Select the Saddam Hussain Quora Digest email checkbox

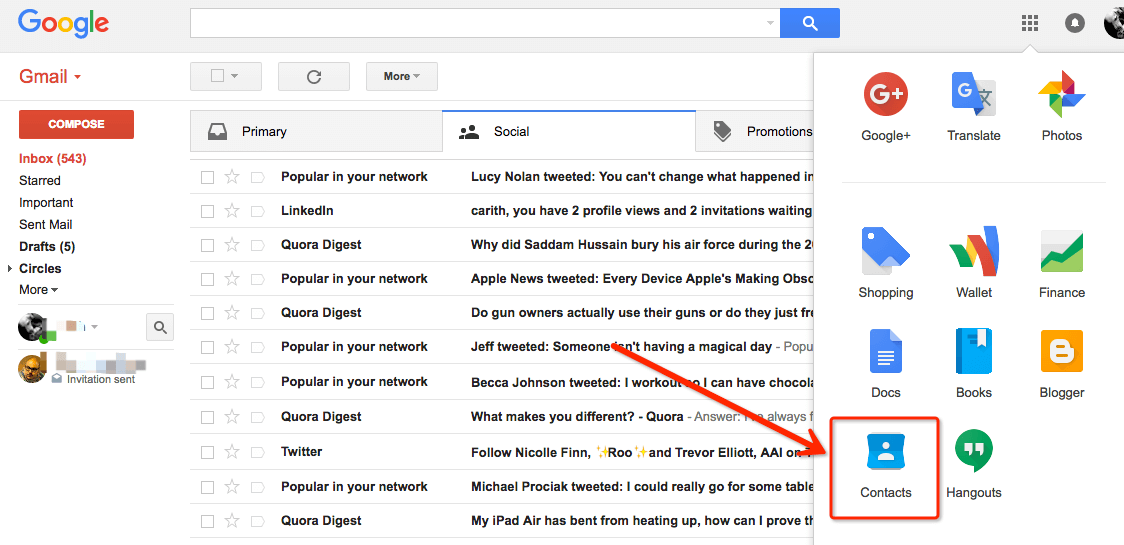[207, 245]
